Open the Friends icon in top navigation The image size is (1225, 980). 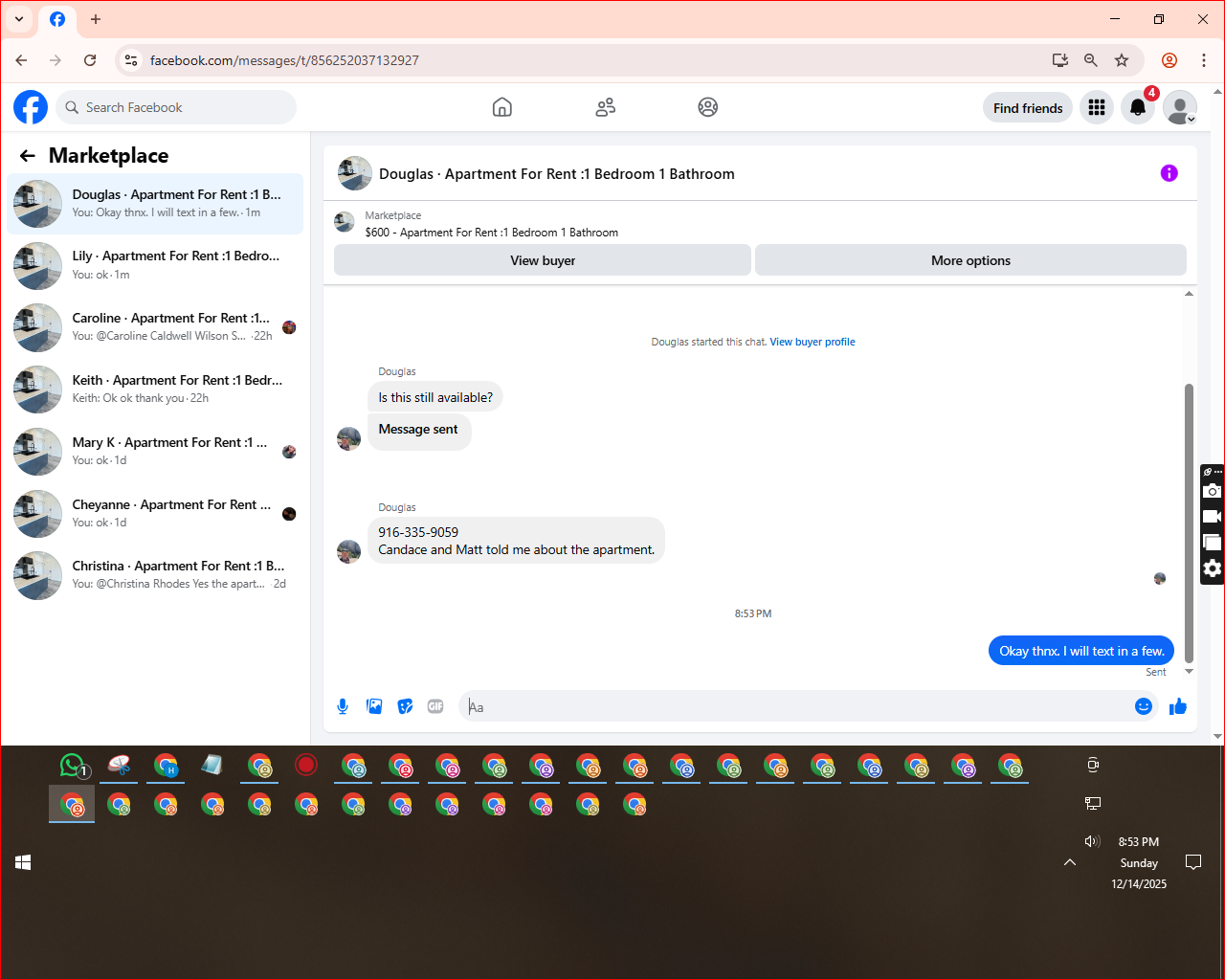tap(605, 107)
